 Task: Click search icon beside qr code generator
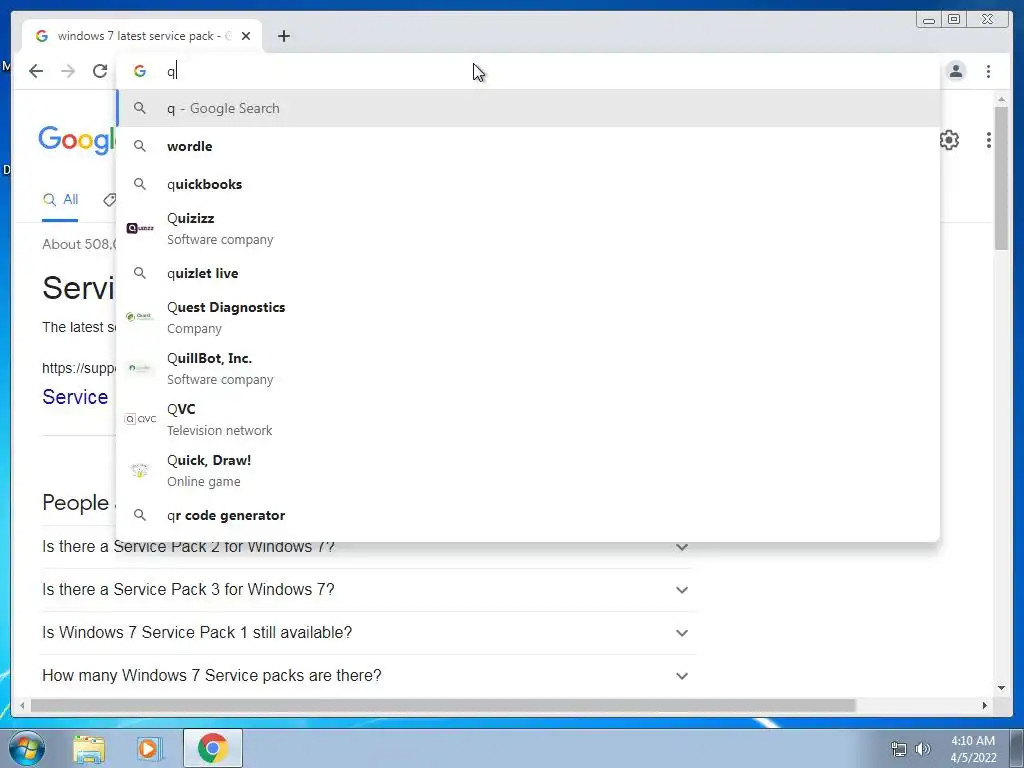[140, 515]
